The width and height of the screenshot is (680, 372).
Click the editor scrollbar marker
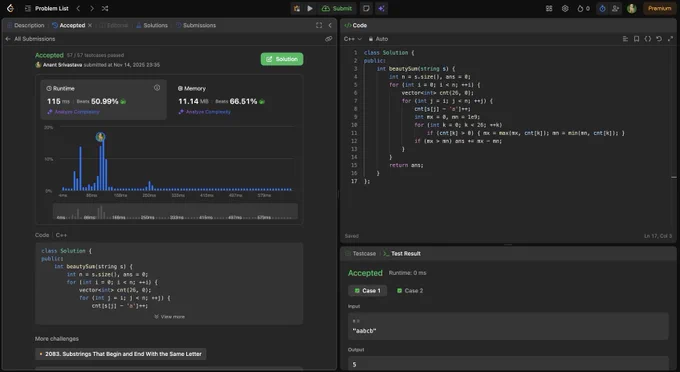673,177
